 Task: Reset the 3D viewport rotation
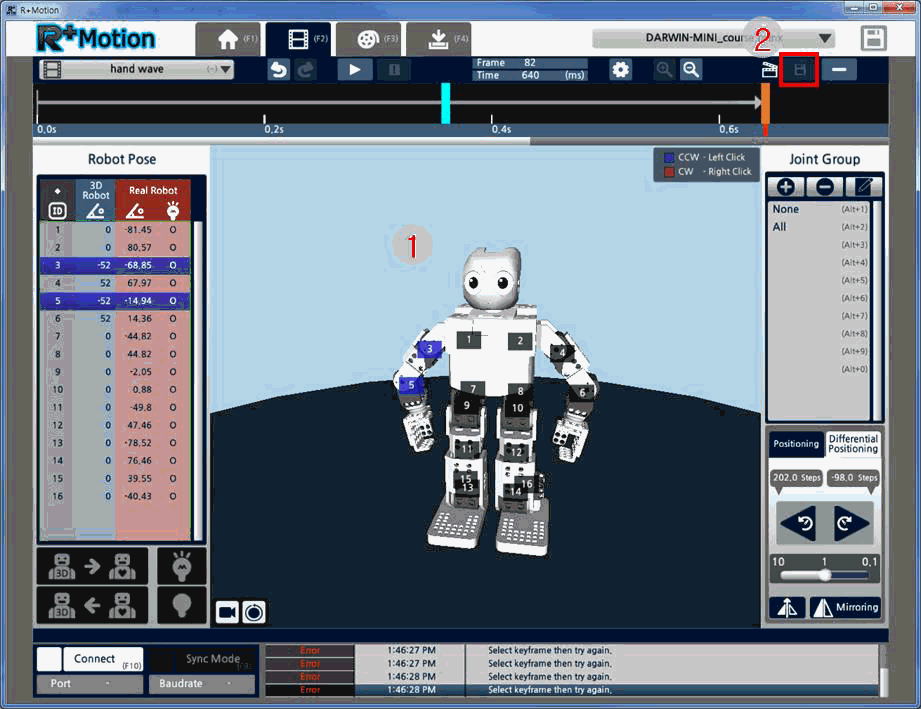pyautogui.click(x=254, y=613)
